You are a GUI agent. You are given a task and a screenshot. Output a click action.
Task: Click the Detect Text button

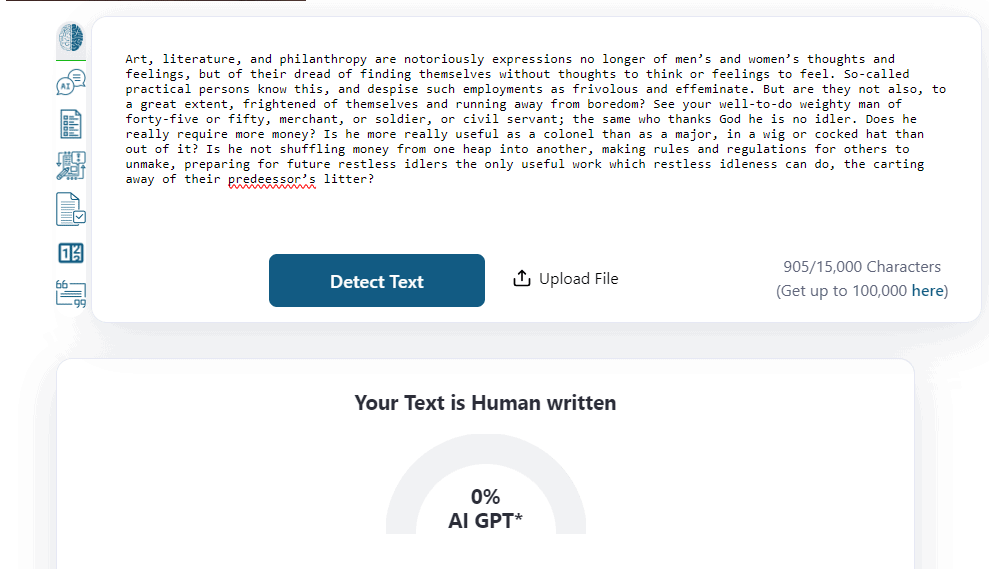click(377, 281)
